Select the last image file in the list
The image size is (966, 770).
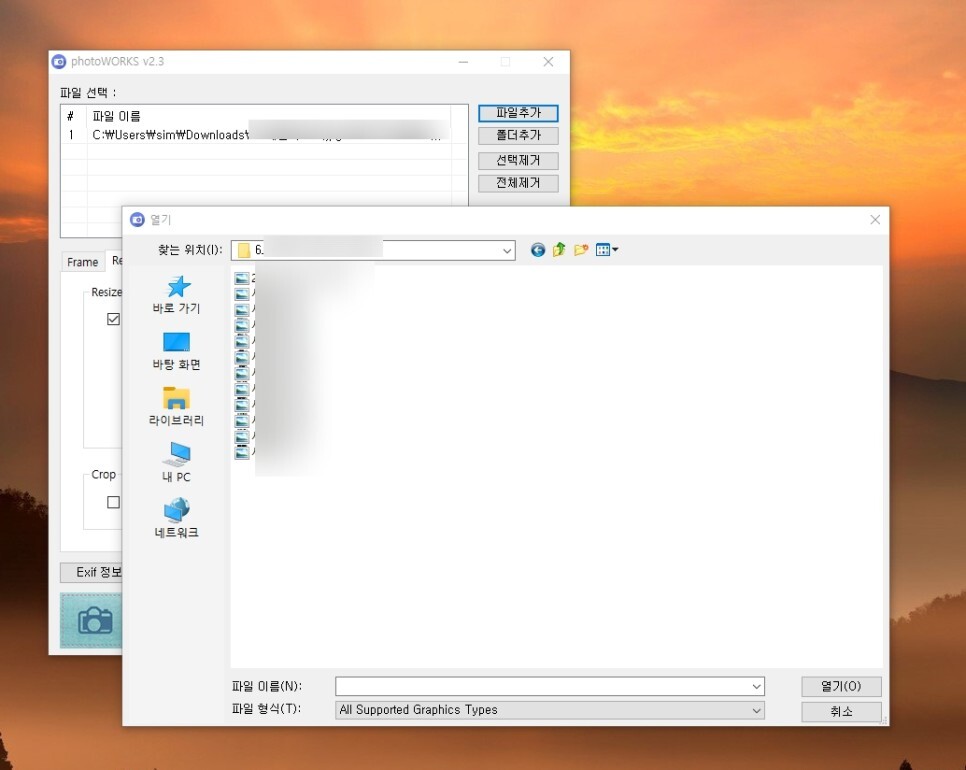pos(242,452)
